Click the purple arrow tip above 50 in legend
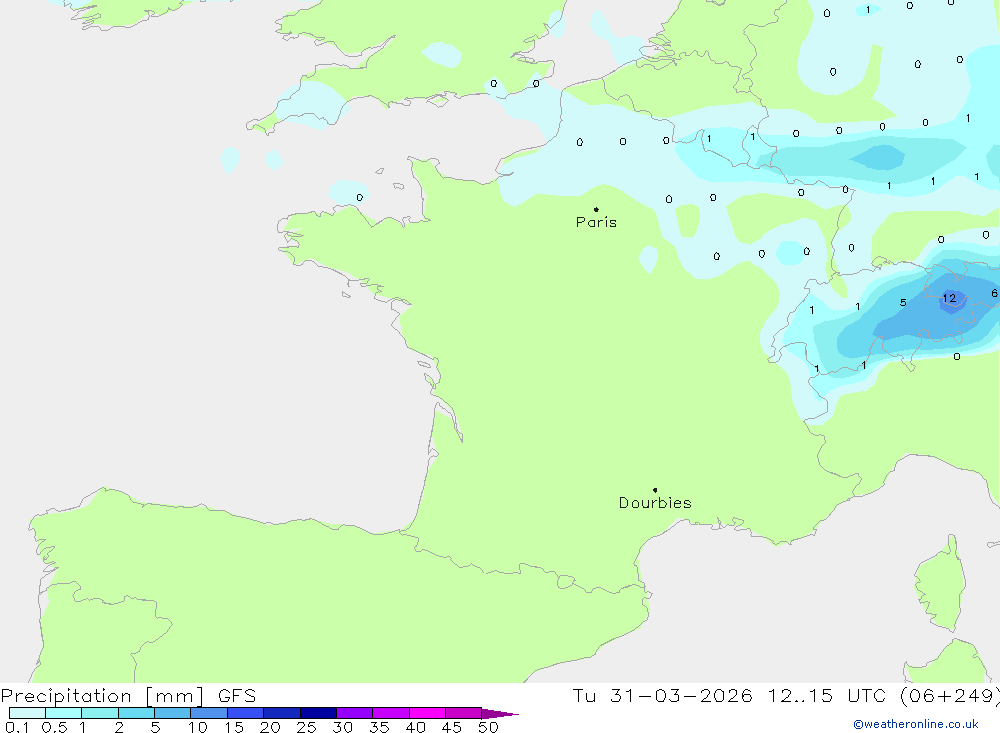1000x733 pixels. pyautogui.click(x=500, y=714)
